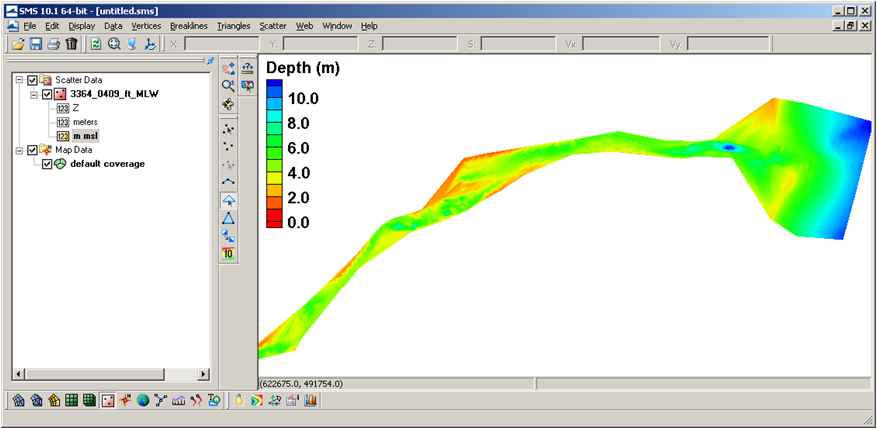The height and width of the screenshot is (429, 877).
Task: Uncheck the Scatter Data checkbox
Action: coord(32,80)
